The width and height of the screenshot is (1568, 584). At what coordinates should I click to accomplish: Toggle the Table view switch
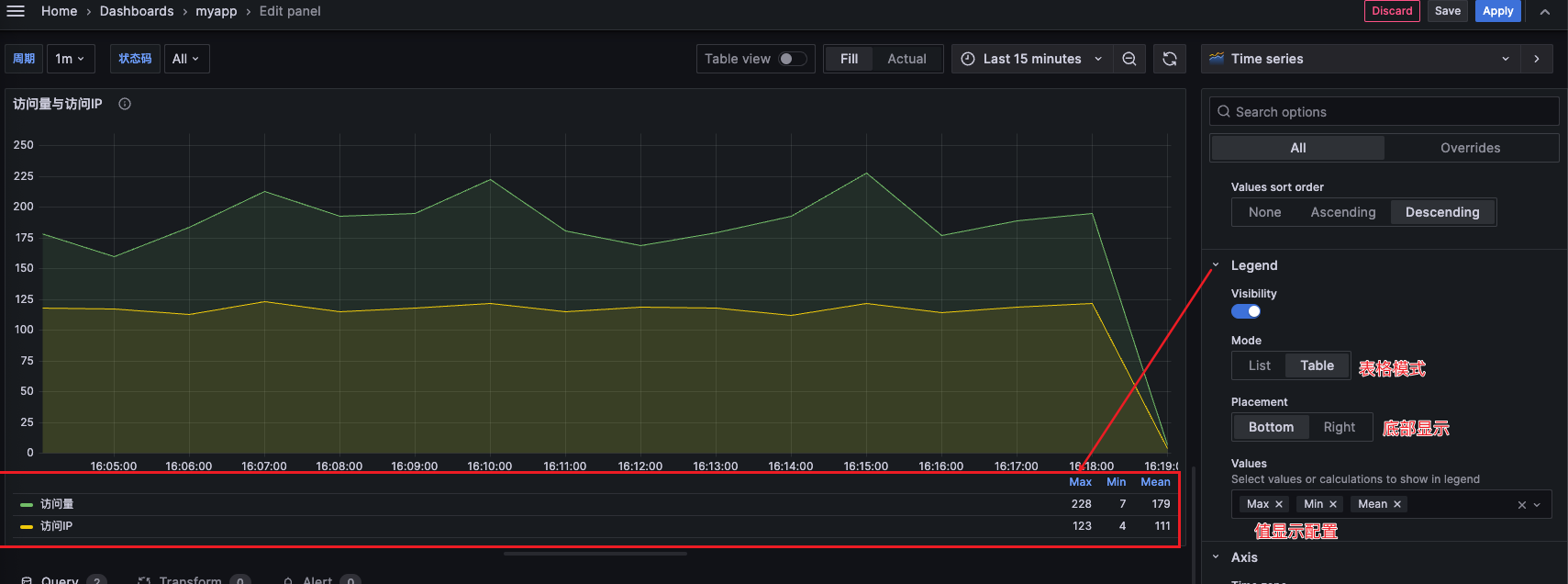(x=792, y=59)
